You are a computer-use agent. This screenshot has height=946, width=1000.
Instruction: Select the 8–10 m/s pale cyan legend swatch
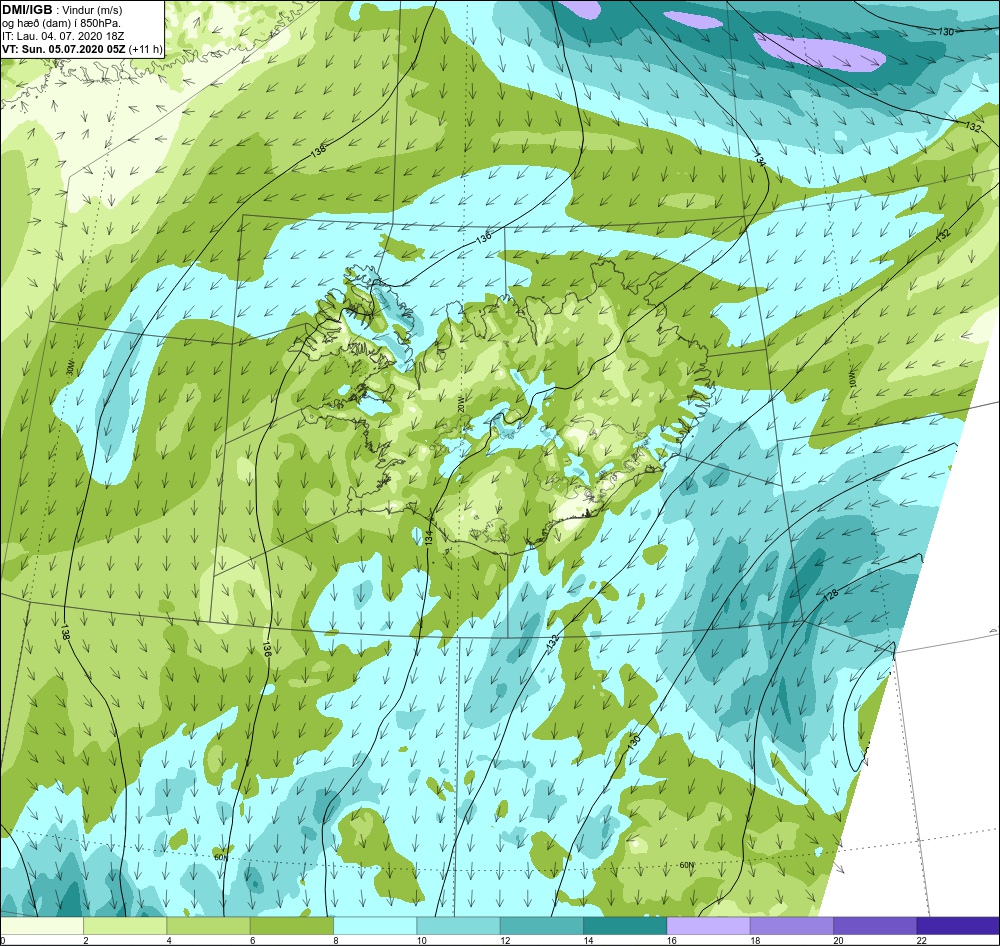point(375,925)
